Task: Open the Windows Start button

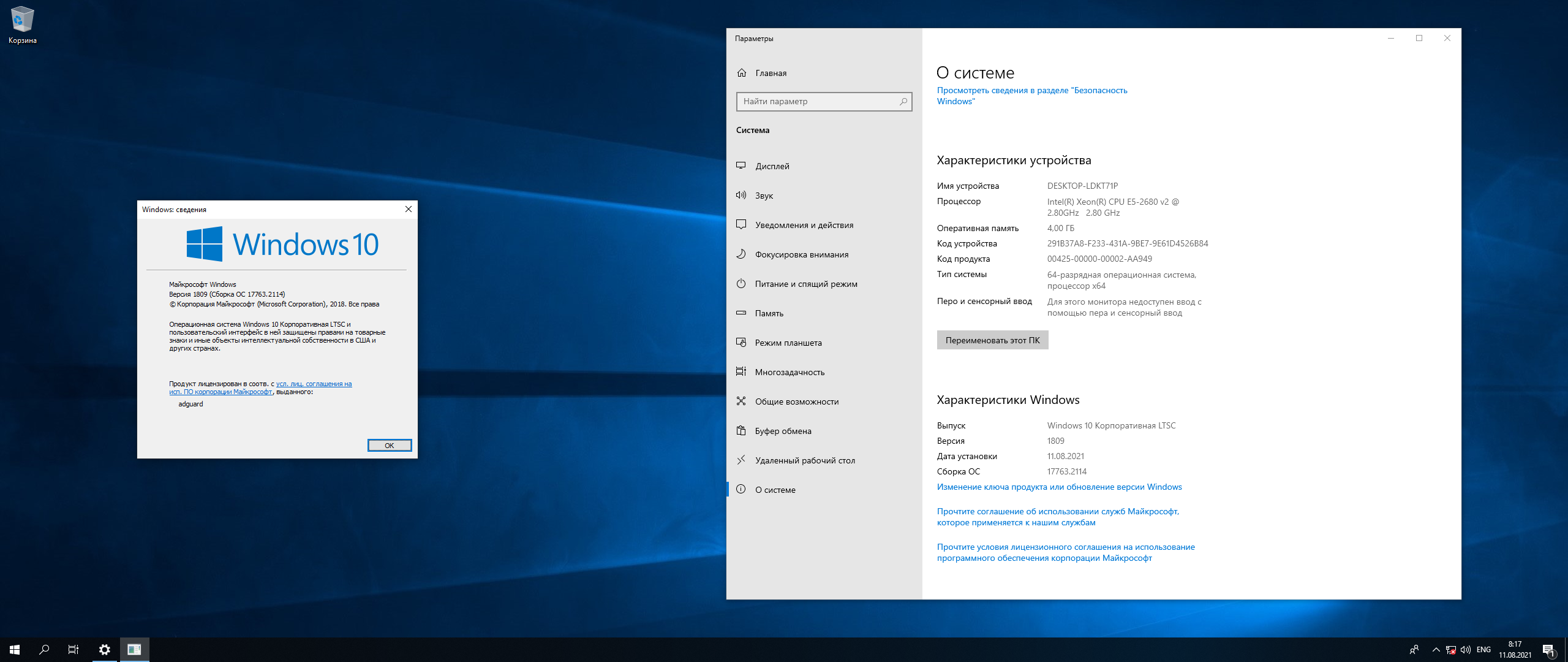Action: [x=15, y=650]
